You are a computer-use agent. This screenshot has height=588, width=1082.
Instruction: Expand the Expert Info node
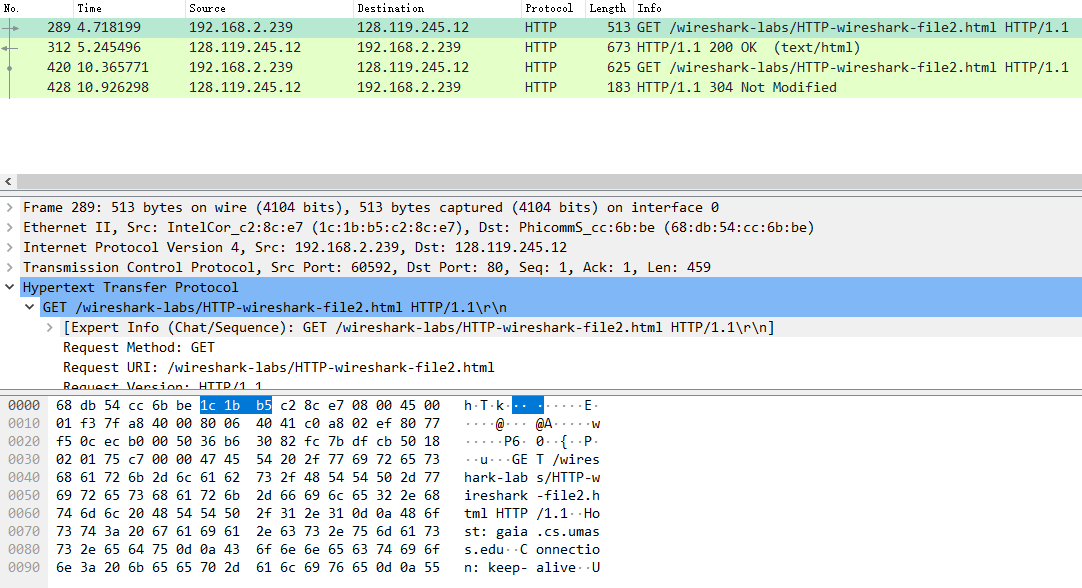50,328
